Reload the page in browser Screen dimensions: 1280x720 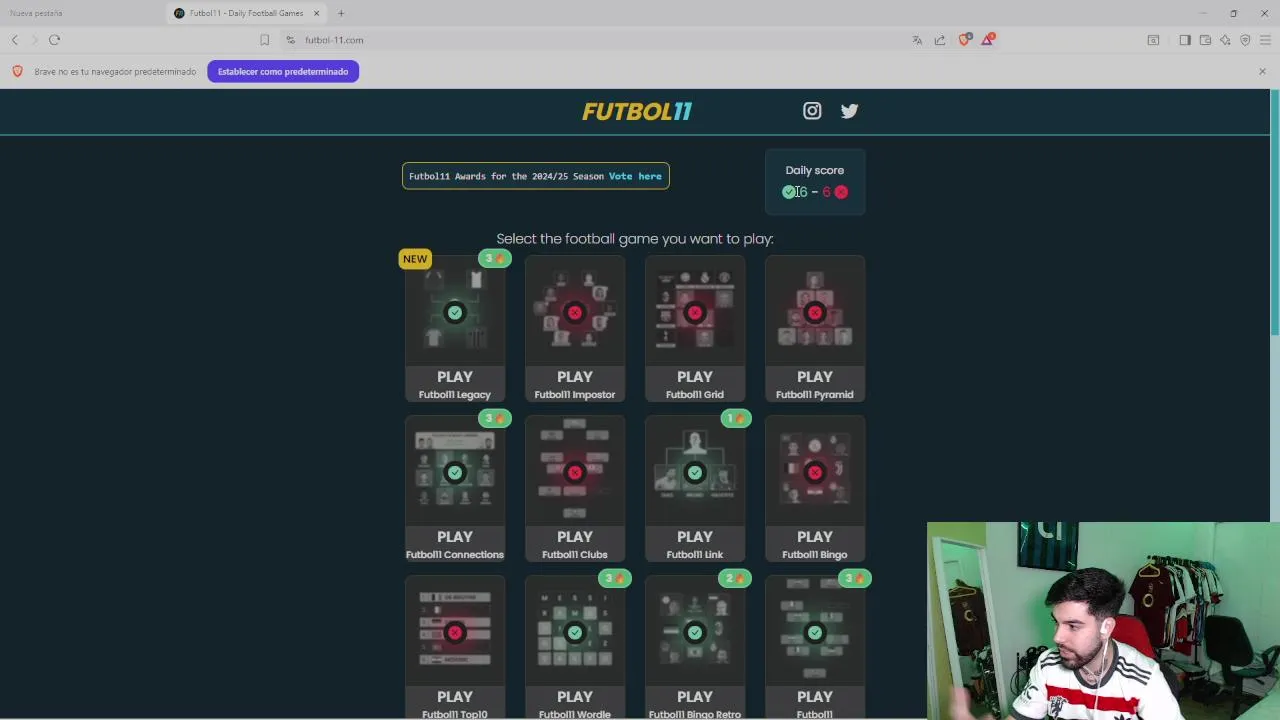(x=55, y=40)
